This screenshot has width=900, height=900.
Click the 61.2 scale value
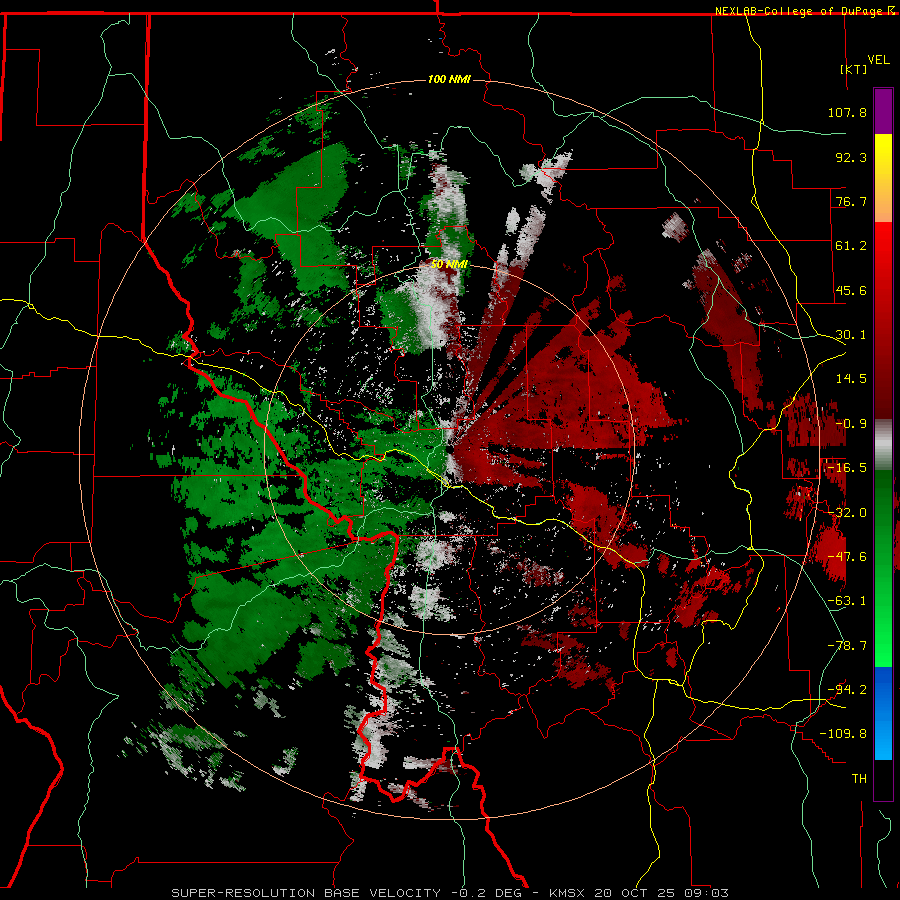click(x=851, y=246)
